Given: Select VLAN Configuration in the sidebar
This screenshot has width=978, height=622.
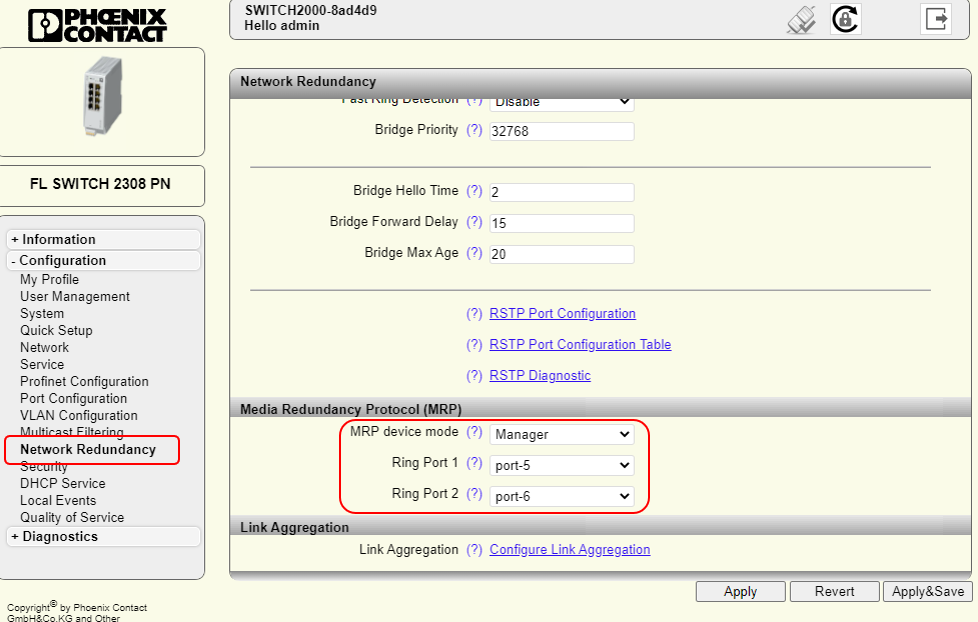Looking at the screenshot, I should [x=78, y=415].
